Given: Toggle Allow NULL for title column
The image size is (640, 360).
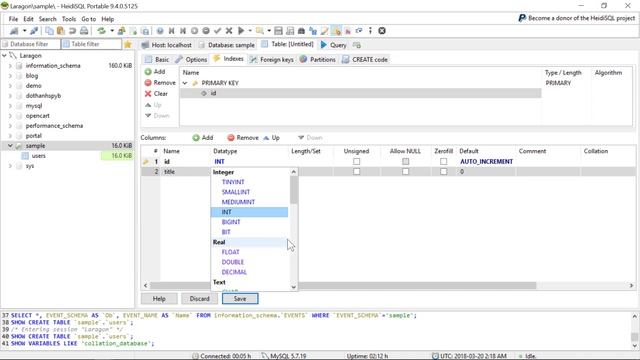Looking at the screenshot, I should point(405,172).
